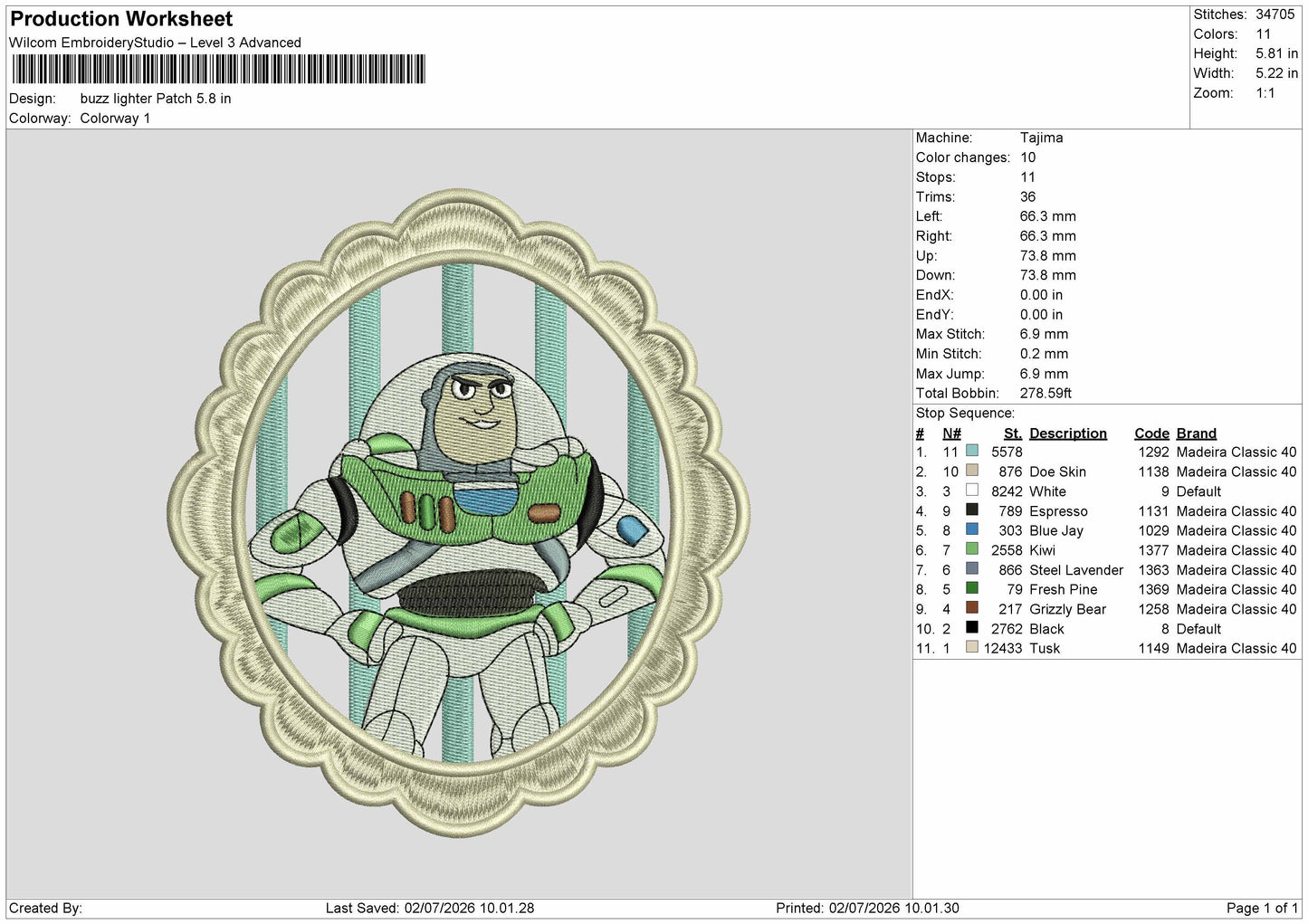
Task: Click the Color changes value 10
Action: 1028,157
